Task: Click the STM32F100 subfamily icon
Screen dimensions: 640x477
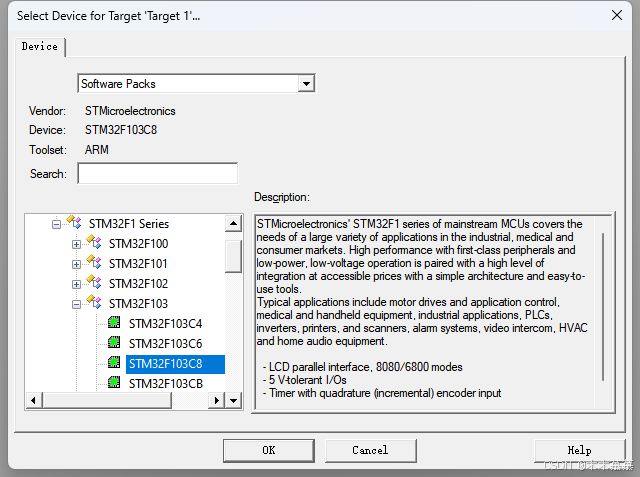Action: [94, 242]
